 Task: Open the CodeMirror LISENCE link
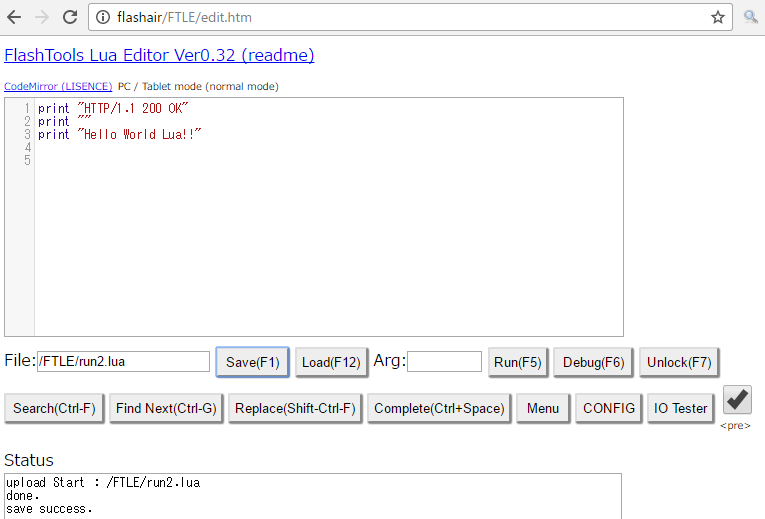click(x=58, y=87)
